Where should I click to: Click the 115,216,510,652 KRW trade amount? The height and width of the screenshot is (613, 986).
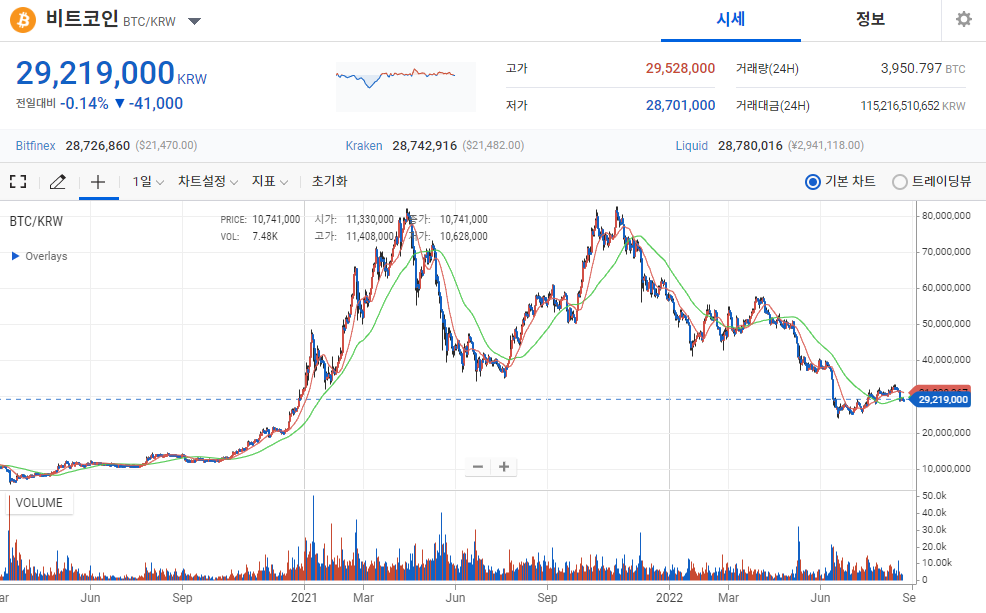[913, 106]
